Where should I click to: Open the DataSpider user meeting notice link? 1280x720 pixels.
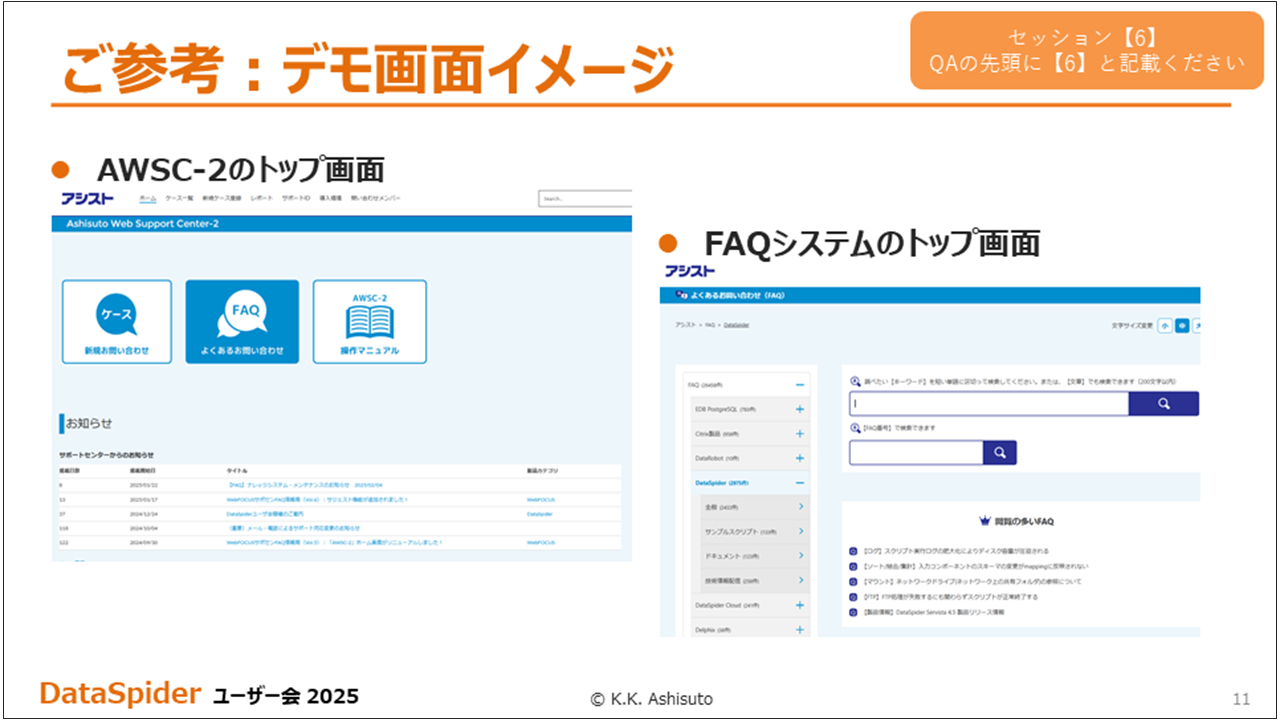[x=264, y=513]
